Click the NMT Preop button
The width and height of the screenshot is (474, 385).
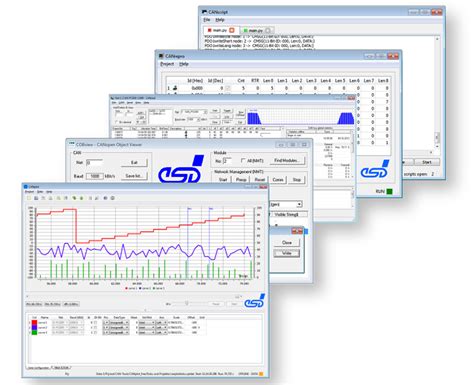tap(241, 179)
